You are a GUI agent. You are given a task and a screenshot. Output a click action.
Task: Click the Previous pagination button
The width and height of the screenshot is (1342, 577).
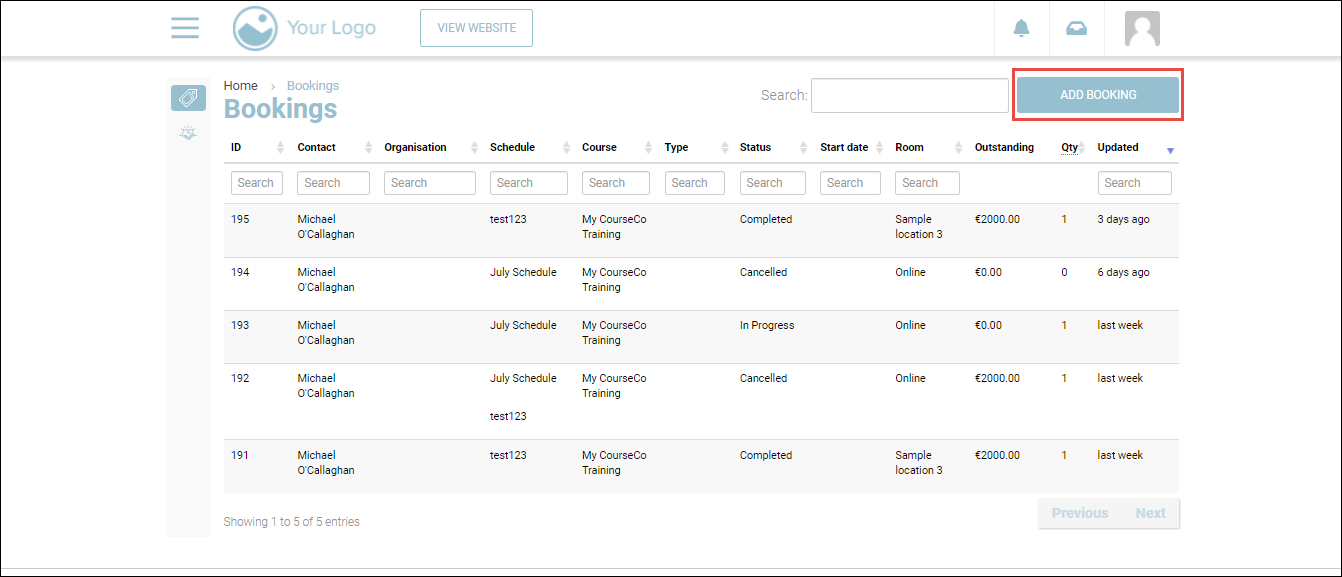coord(1079,513)
